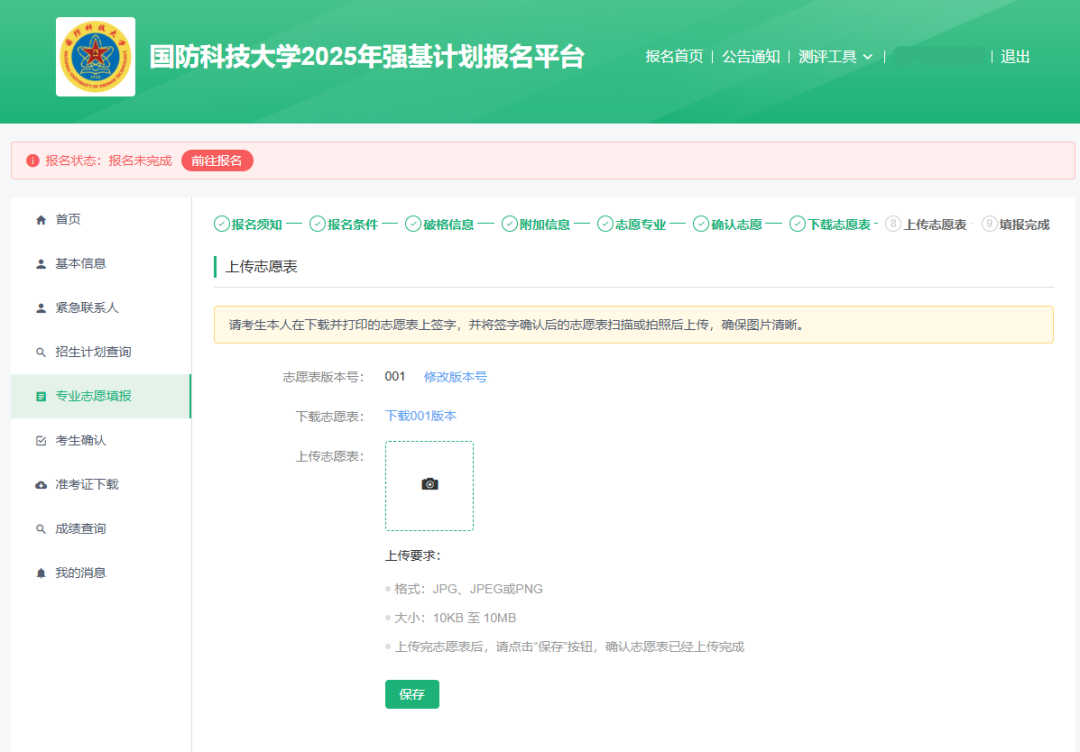This screenshot has width=1080, height=752.
Task: Click the red alert icon in status bar
Action: (32, 160)
